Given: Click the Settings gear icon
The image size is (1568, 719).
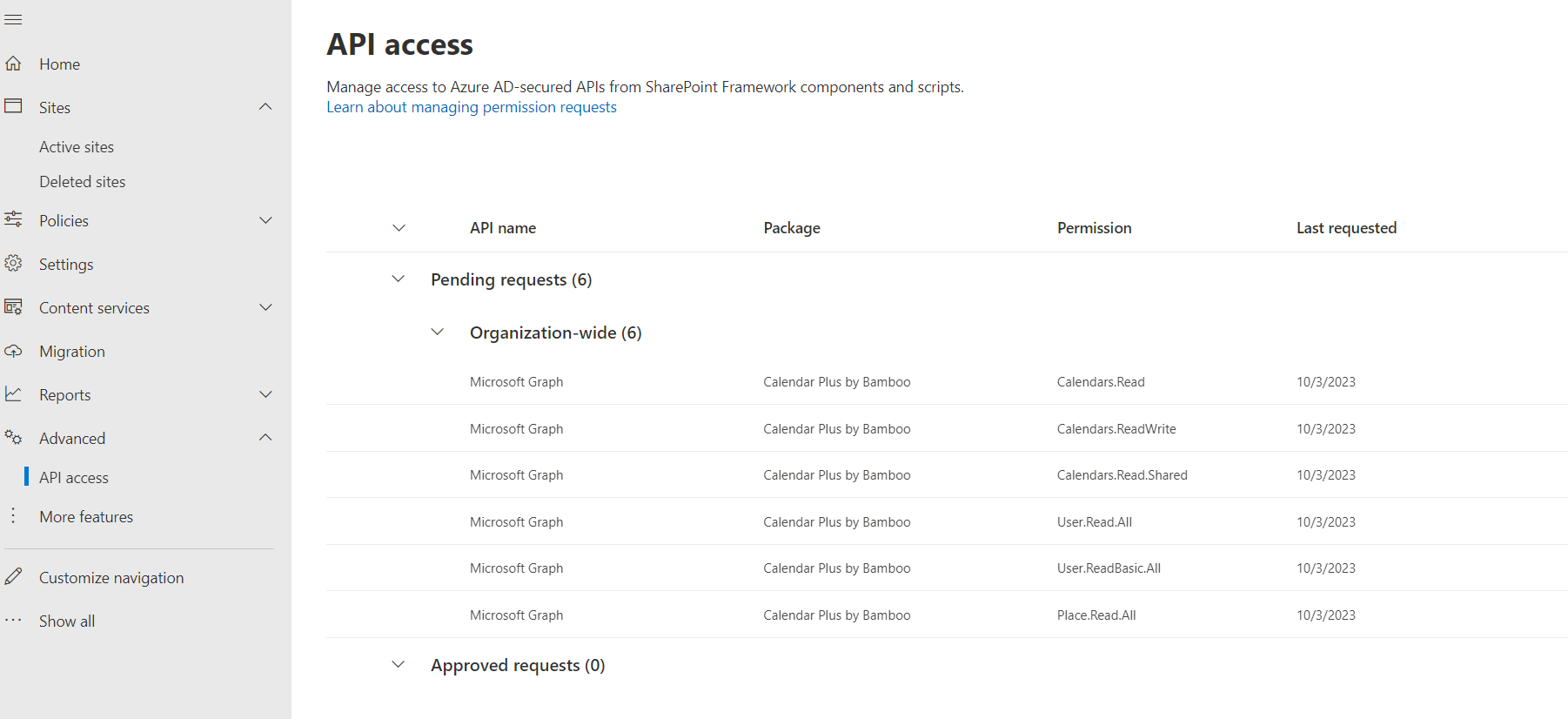Looking at the screenshot, I should [13, 263].
